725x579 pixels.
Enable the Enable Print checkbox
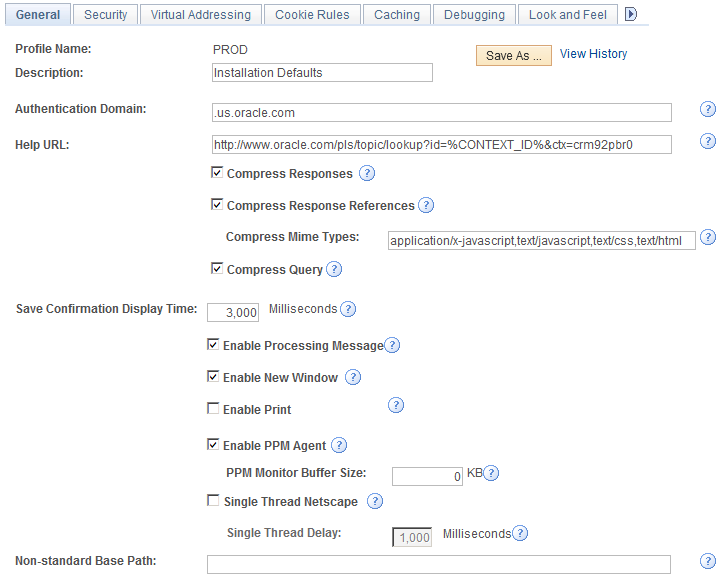(213, 409)
